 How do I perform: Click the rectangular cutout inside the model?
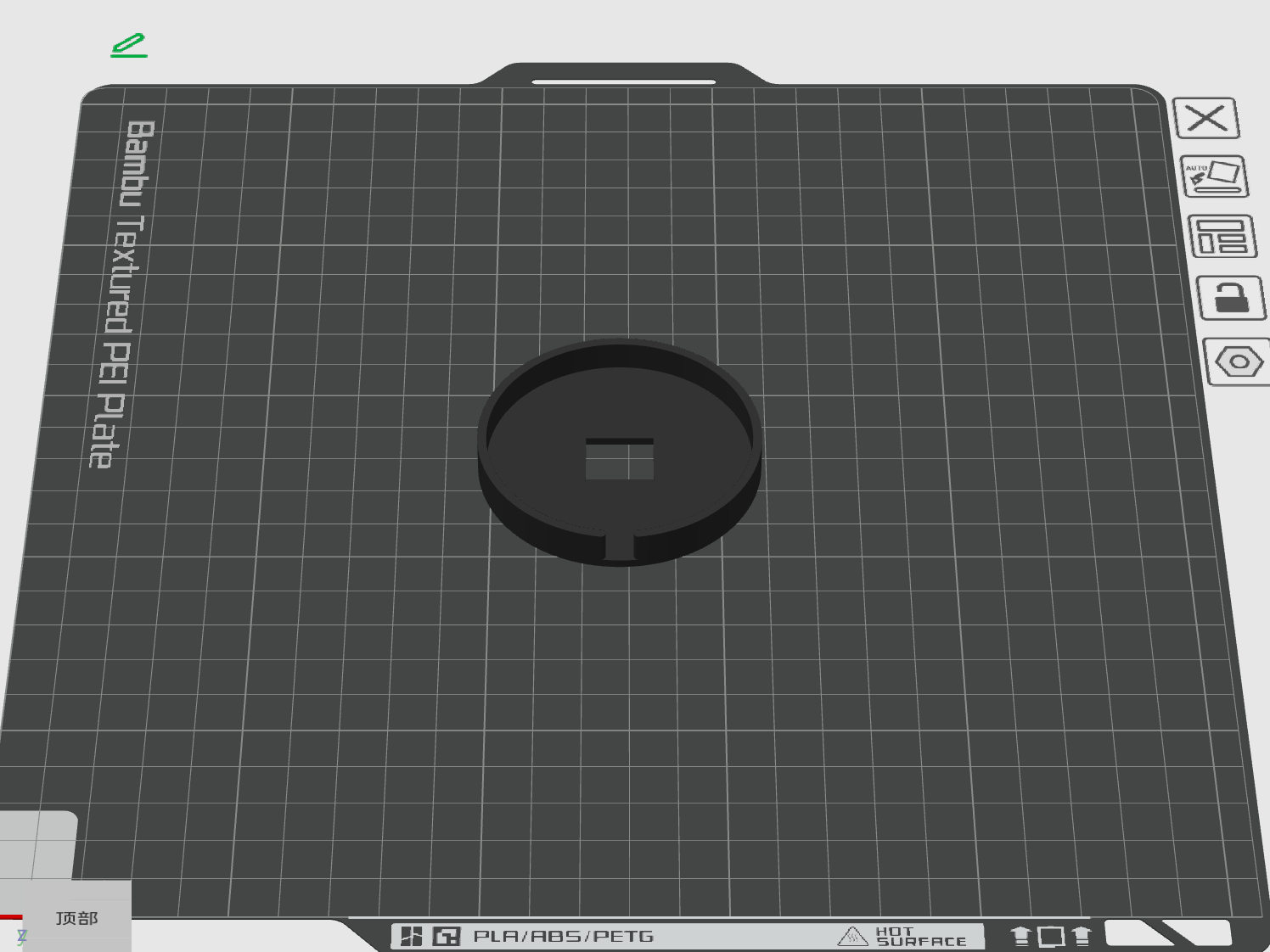620,461
